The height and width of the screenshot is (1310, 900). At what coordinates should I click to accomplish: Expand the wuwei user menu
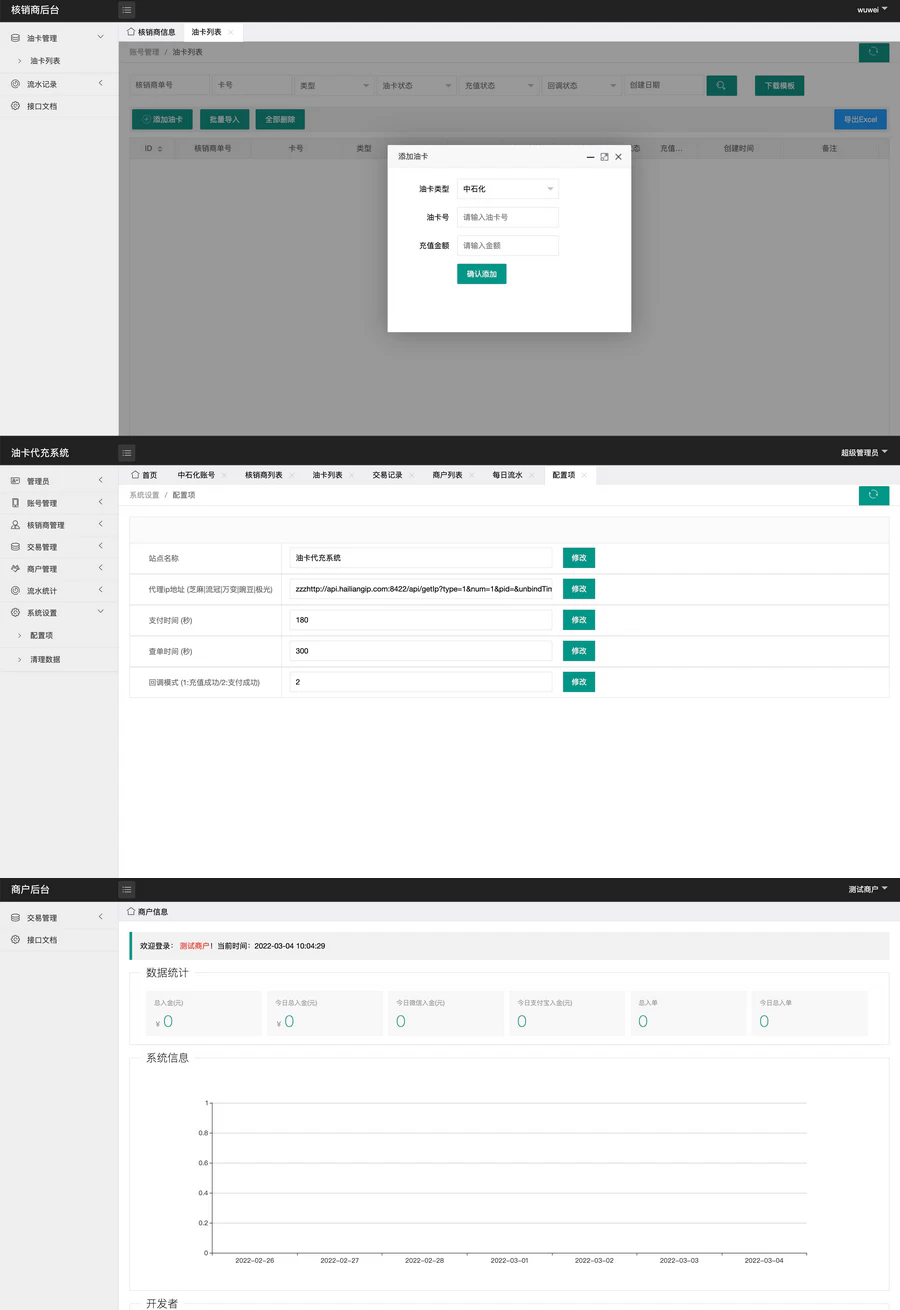point(872,10)
